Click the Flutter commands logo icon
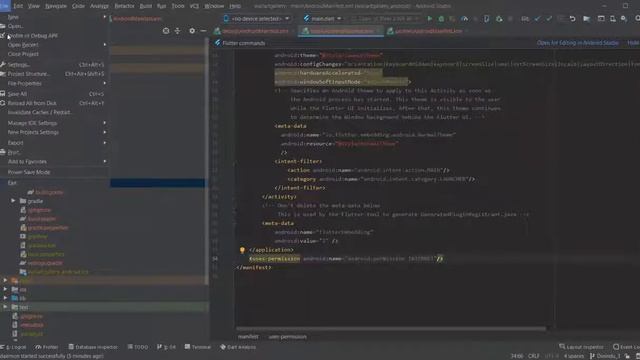This screenshot has width=640, height=360. 218,43
